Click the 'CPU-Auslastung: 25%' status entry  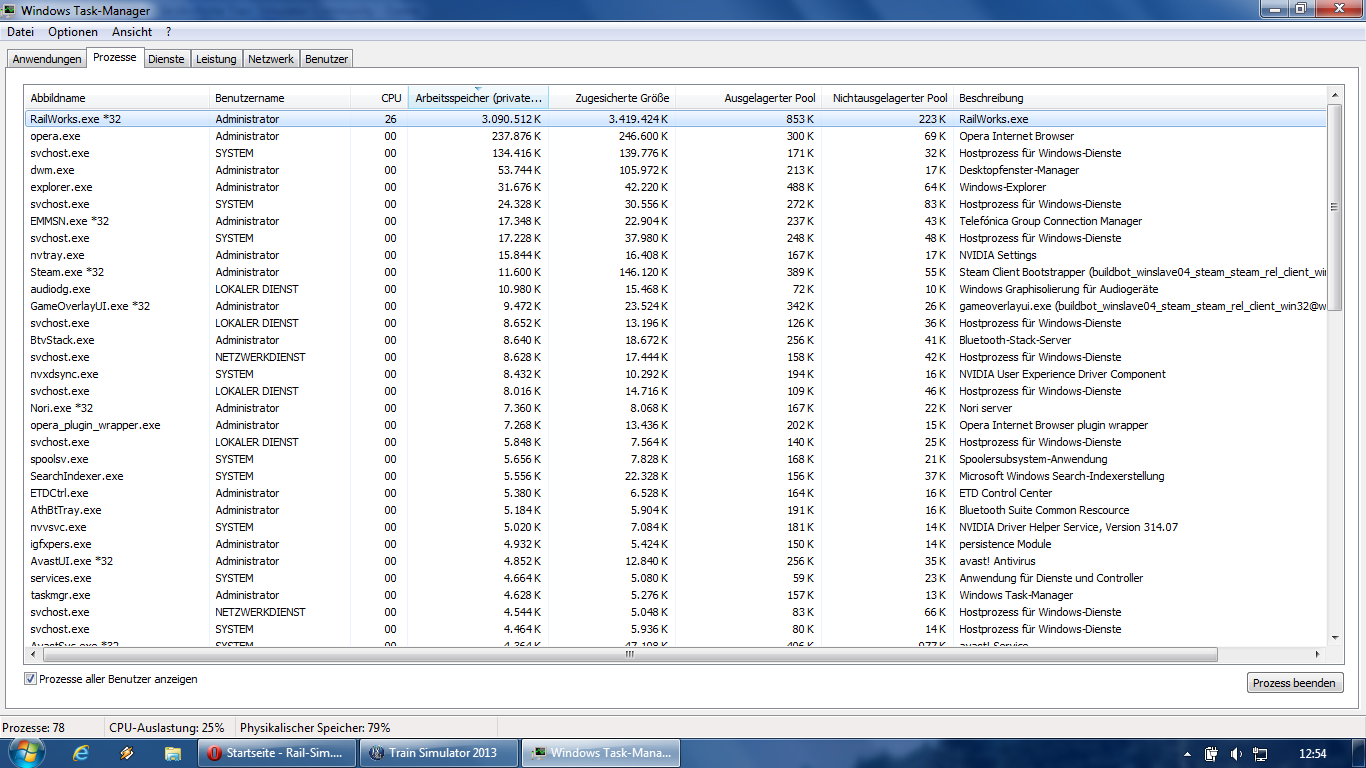[167, 728]
